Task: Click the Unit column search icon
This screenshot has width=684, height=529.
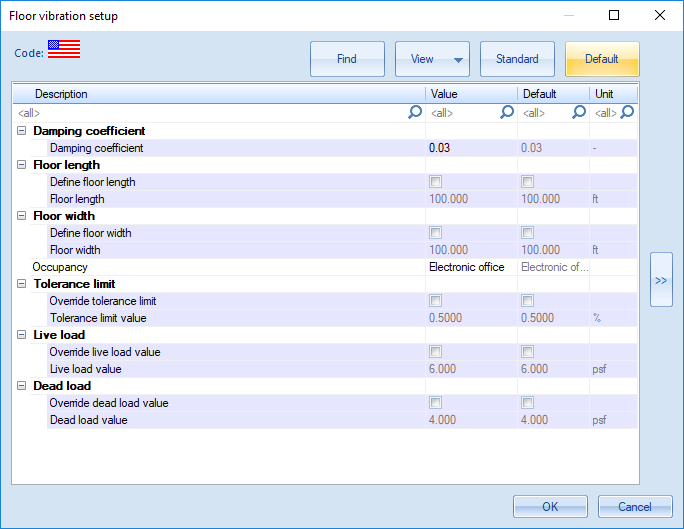Action: tap(627, 113)
